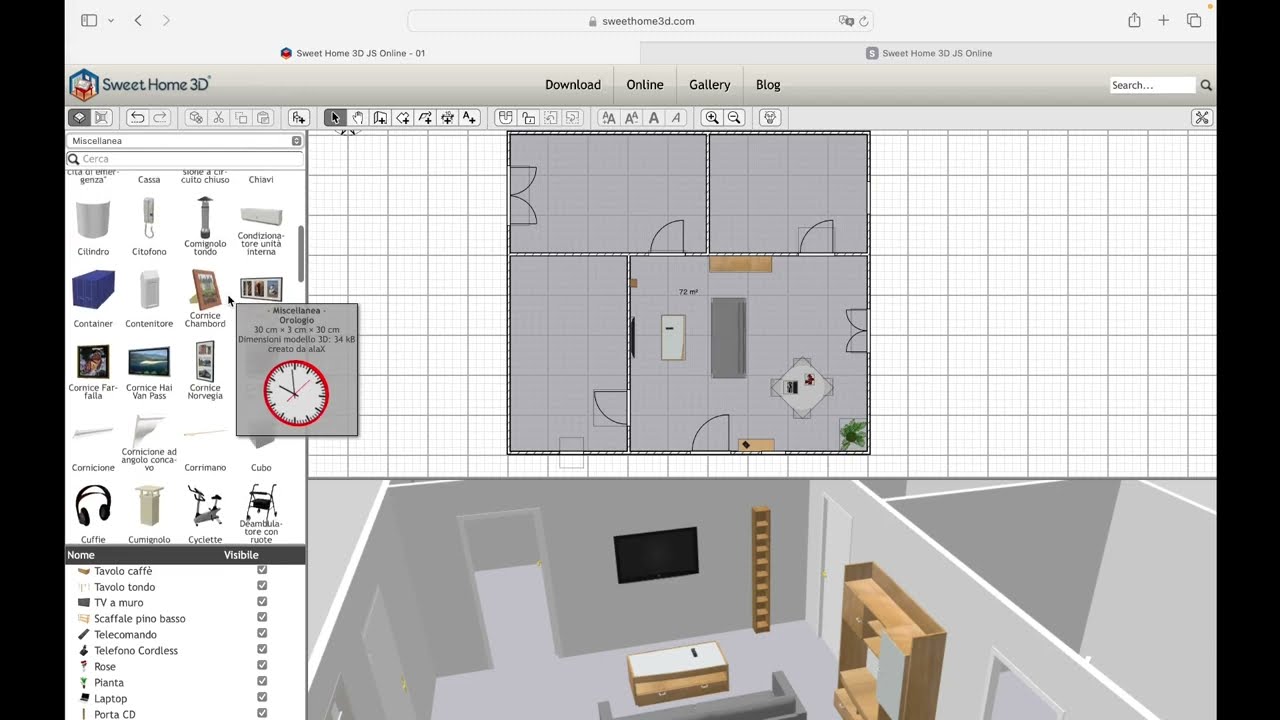Click the website search magnifier button
This screenshot has width=1280, height=720.
[x=1206, y=86]
